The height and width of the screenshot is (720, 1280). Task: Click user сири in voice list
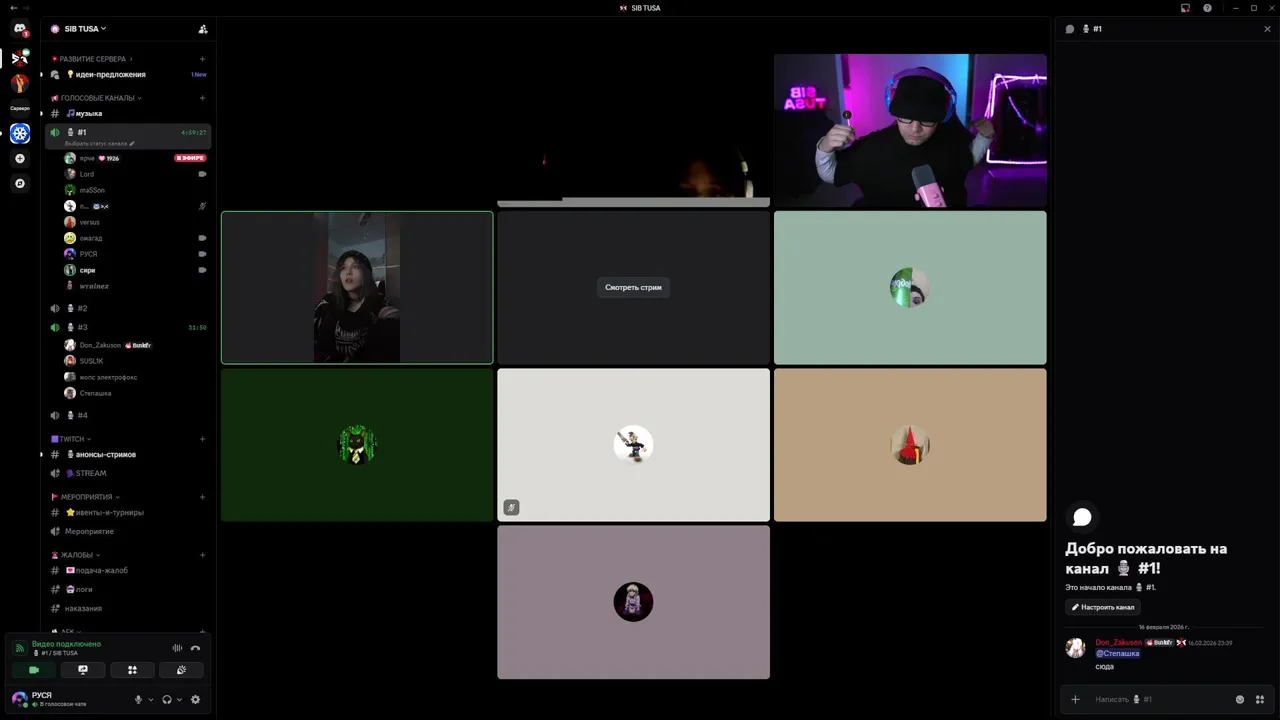coord(135,270)
